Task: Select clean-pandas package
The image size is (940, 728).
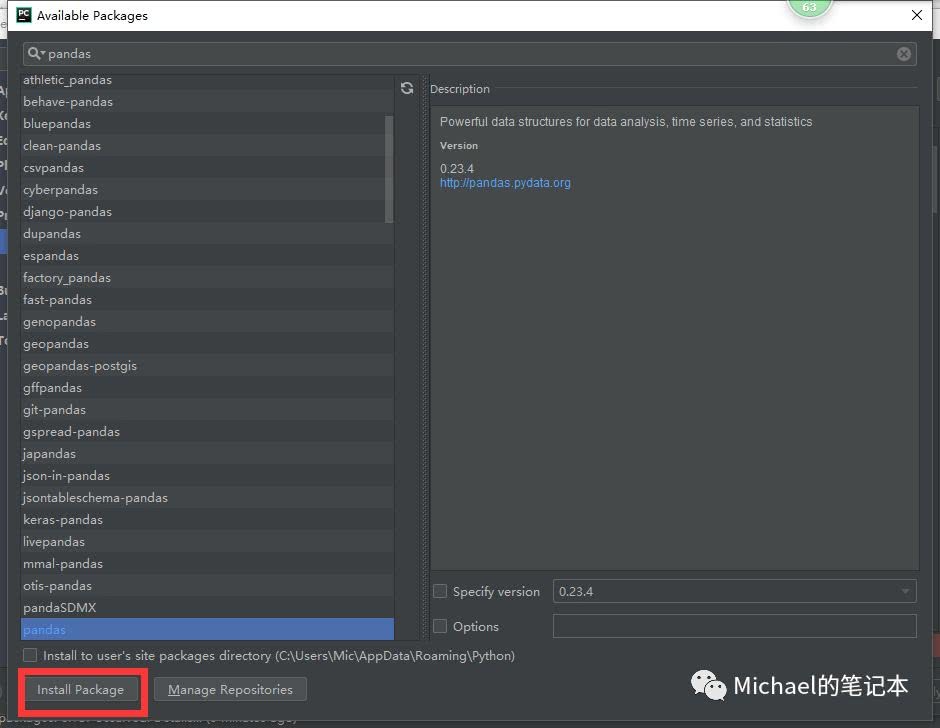Action: click(207, 146)
